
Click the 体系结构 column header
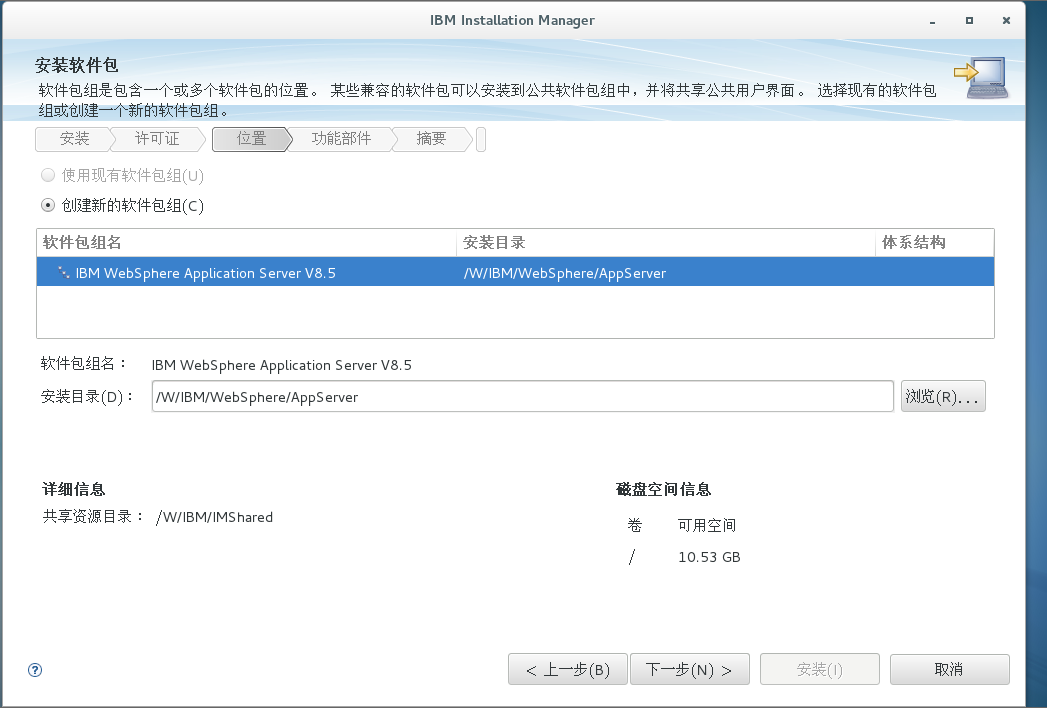coord(908,243)
